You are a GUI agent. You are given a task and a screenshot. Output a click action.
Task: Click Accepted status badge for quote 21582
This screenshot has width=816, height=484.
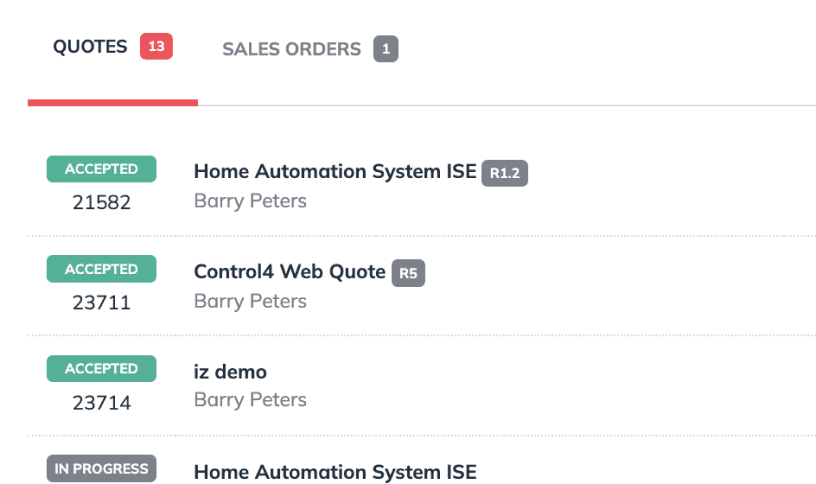(x=101, y=169)
